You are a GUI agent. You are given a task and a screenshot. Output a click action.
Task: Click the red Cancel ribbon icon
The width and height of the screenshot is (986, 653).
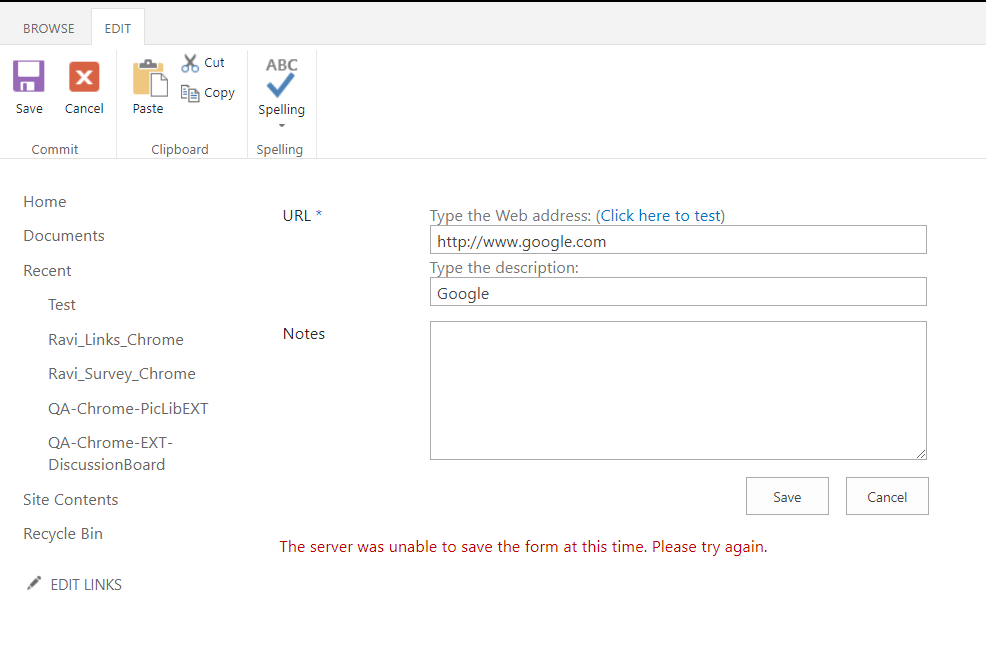[x=84, y=77]
